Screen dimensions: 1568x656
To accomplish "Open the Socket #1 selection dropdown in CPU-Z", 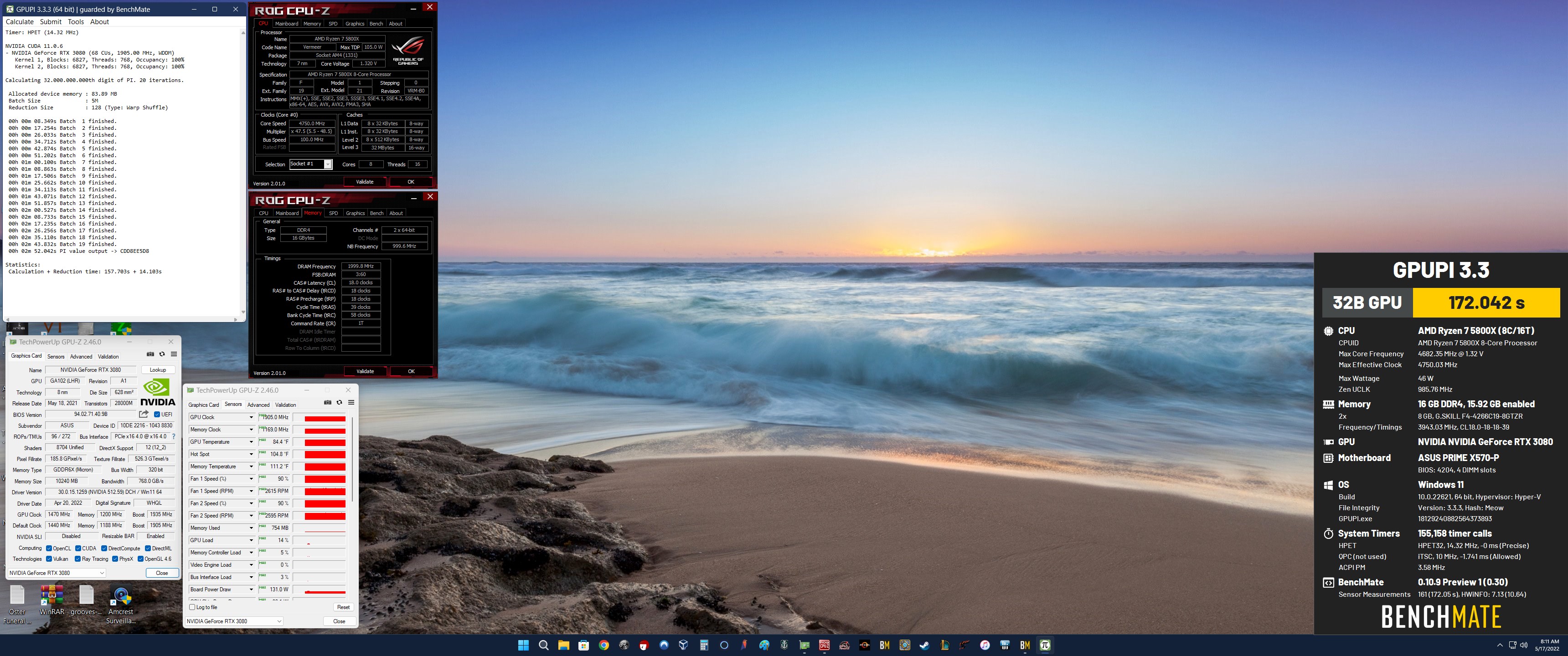I will click(310, 164).
